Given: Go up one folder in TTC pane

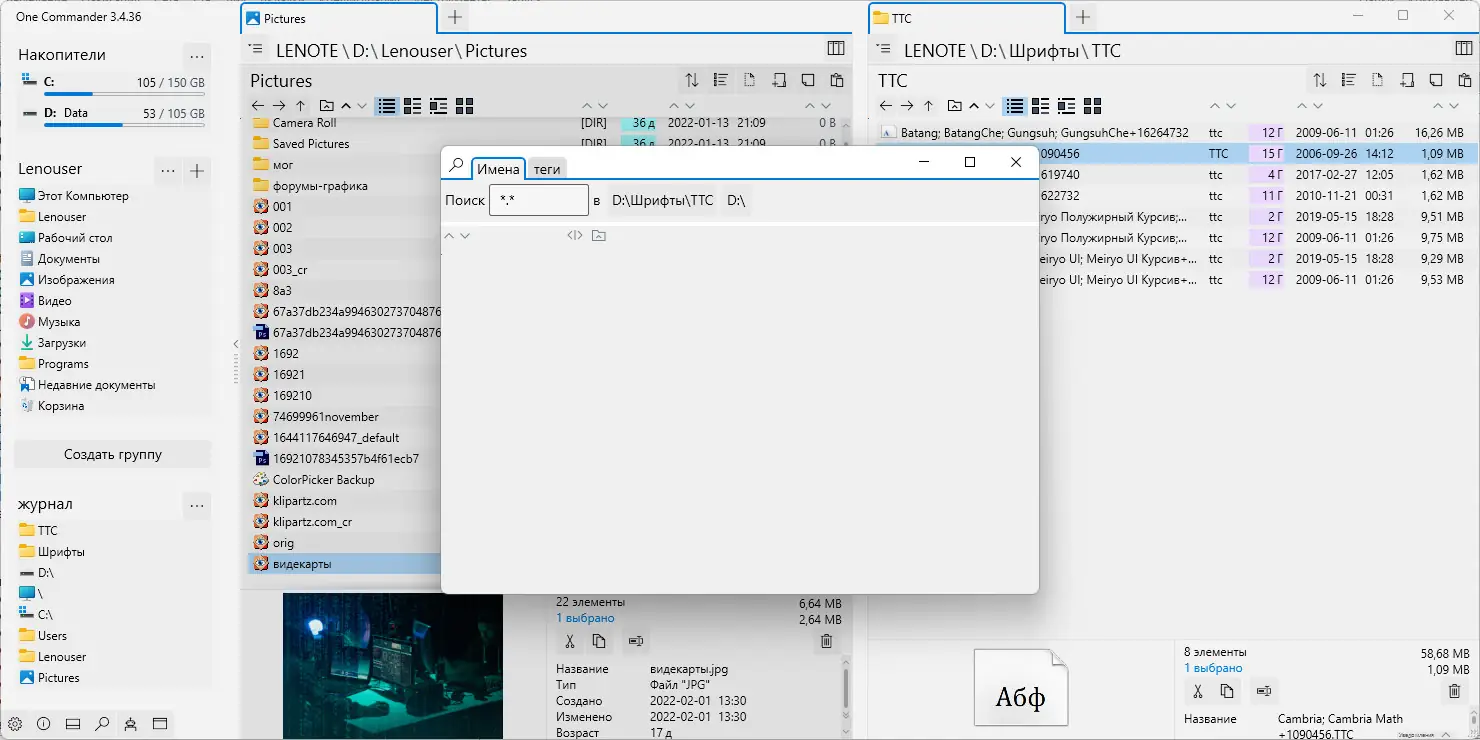Looking at the screenshot, I should tap(928, 105).
